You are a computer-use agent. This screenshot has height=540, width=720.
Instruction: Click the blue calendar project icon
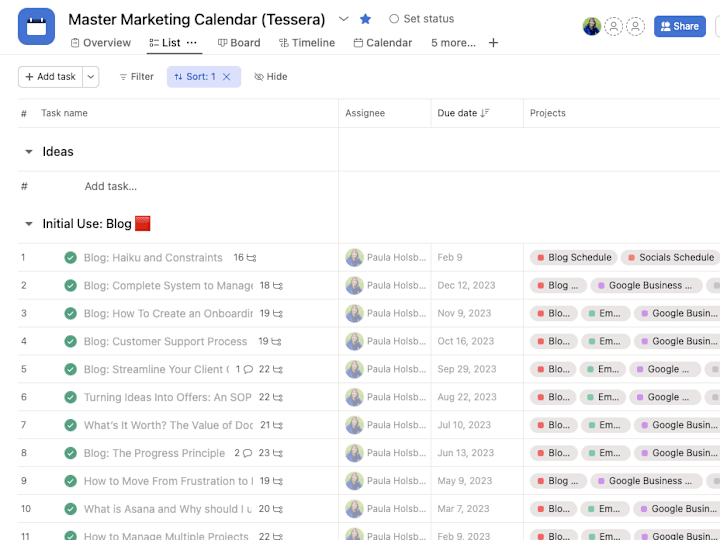36,26
